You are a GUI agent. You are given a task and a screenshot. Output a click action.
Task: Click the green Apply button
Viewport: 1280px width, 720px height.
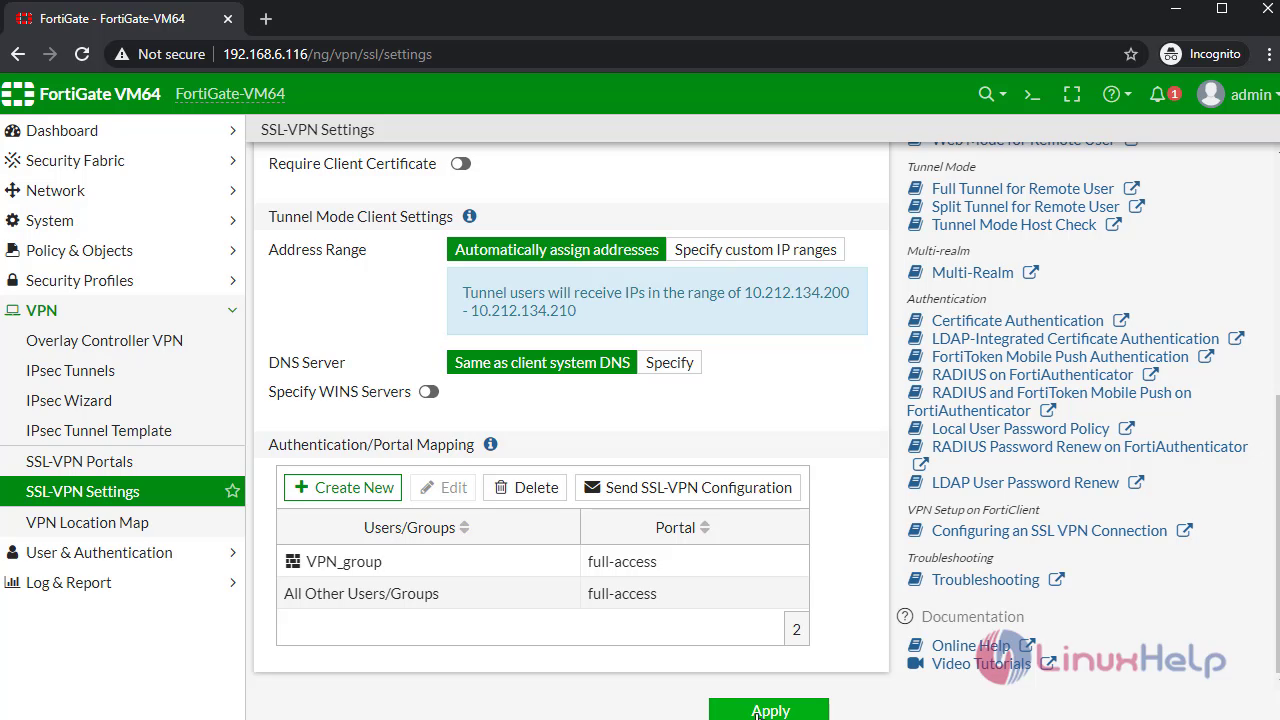[769, 709]
